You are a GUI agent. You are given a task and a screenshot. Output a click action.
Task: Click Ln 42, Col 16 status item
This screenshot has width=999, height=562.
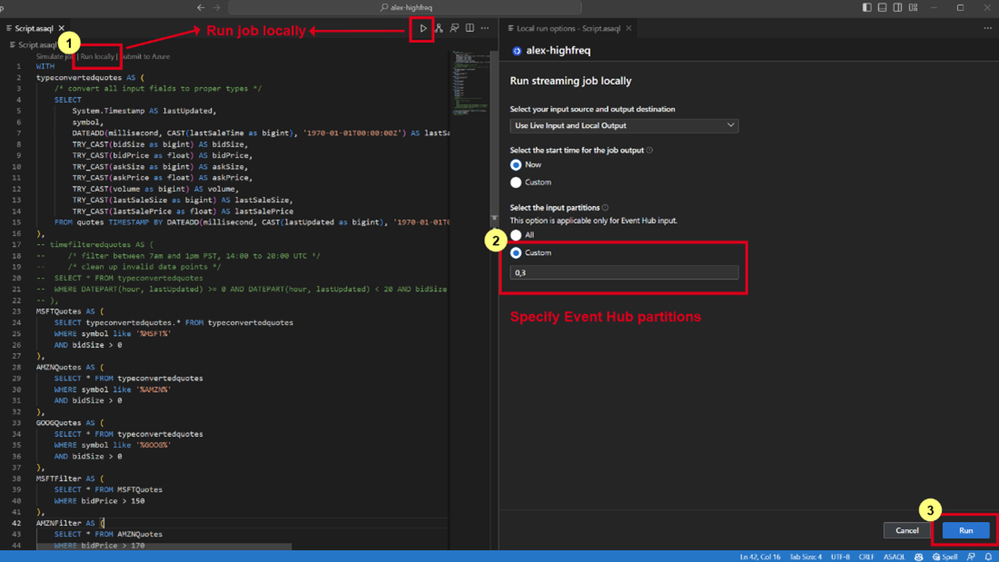759,557
